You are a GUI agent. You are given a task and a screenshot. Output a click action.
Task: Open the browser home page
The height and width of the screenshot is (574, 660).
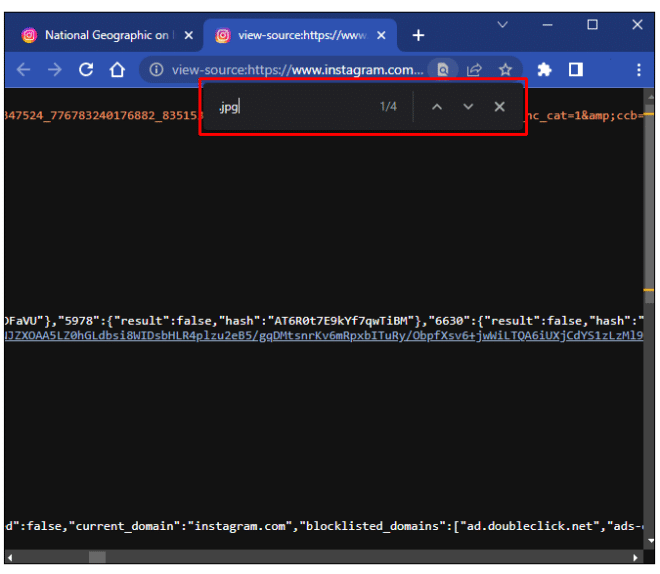(x=117, y=69)
